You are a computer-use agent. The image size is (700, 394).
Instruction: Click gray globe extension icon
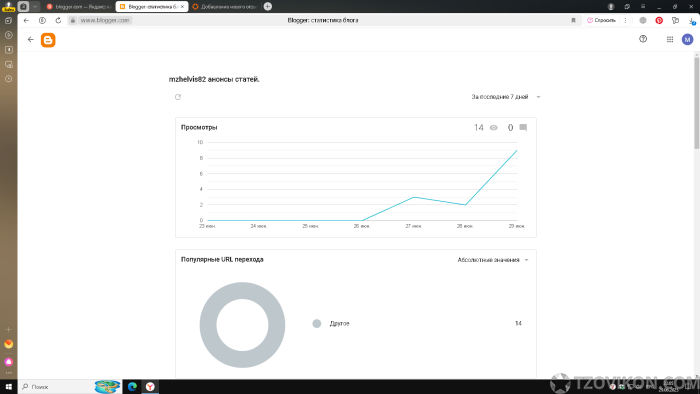643,20
